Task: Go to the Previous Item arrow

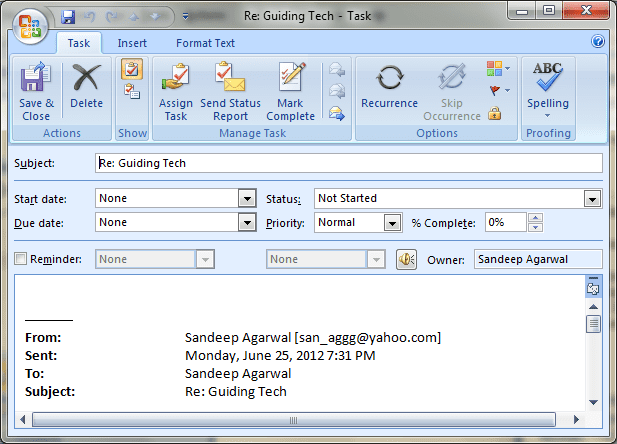Action: click(134, 17)
